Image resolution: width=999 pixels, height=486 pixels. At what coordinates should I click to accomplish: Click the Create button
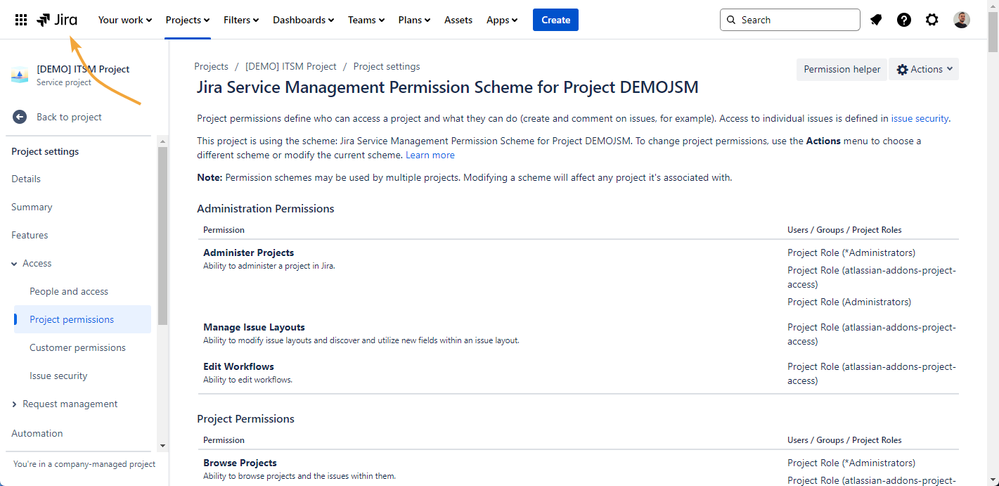[x=556, y=20]
